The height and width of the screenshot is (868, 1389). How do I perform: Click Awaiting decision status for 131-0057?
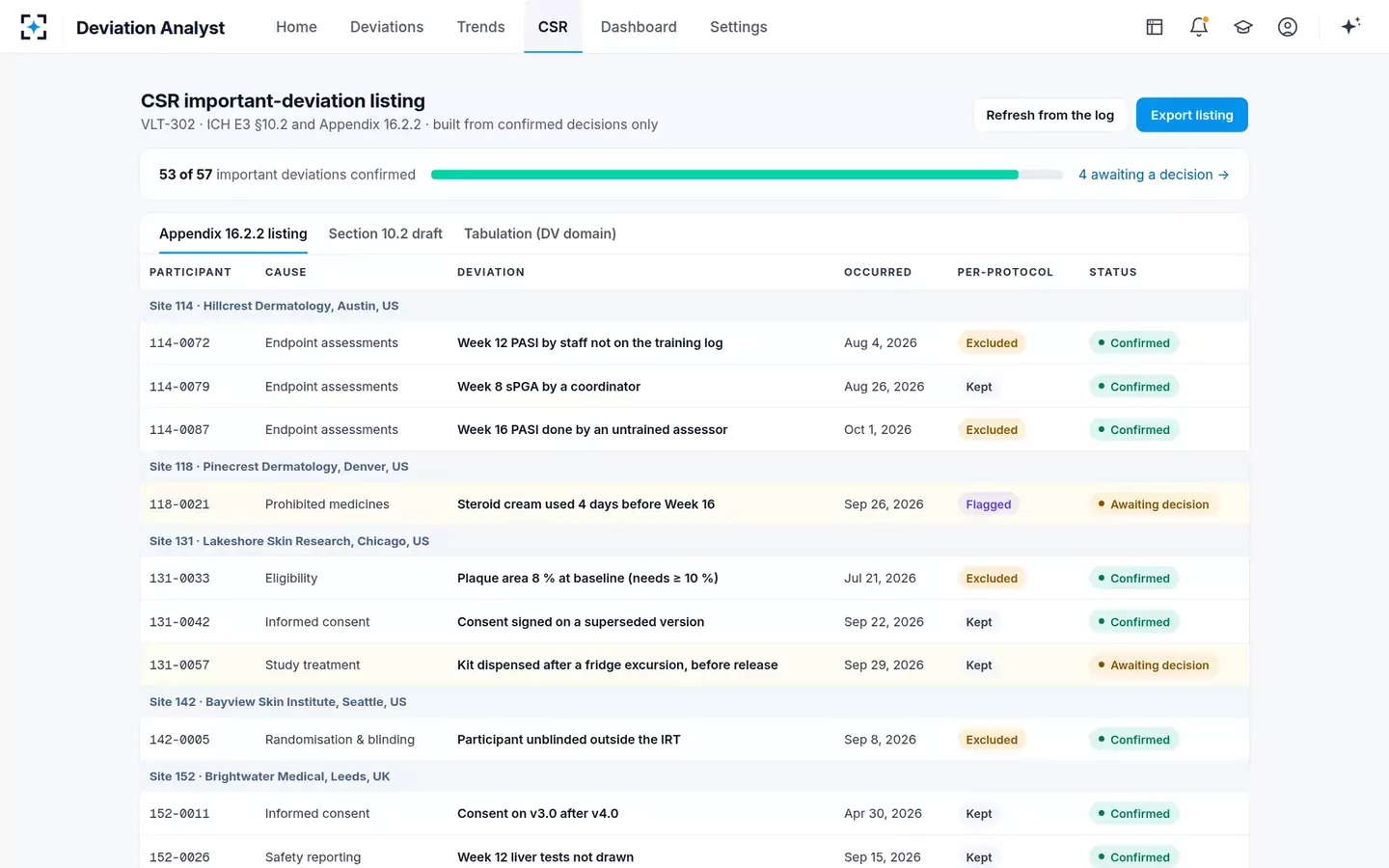[x=1154, y=665]
